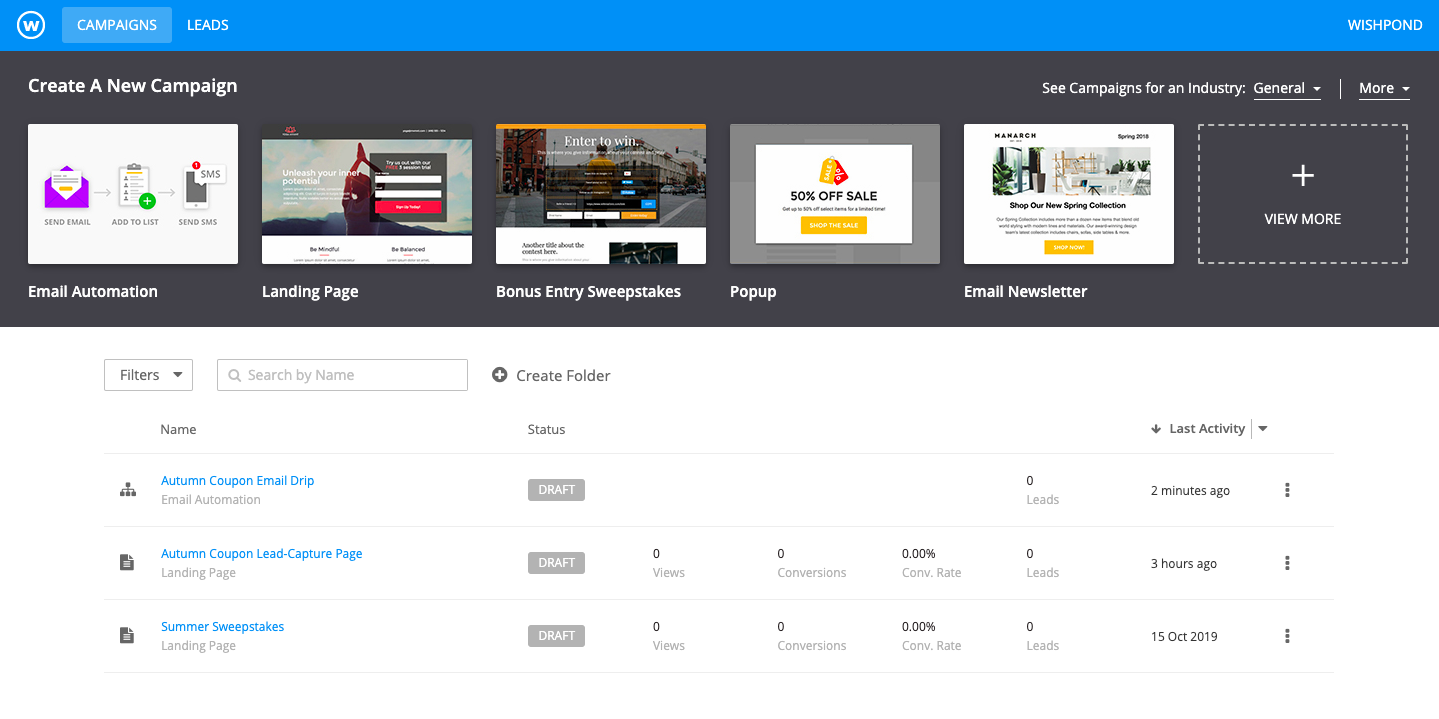The image size is (1439, 719).
Task: Select the Popup template thumbnail
Action: click(x=835, y=194)
